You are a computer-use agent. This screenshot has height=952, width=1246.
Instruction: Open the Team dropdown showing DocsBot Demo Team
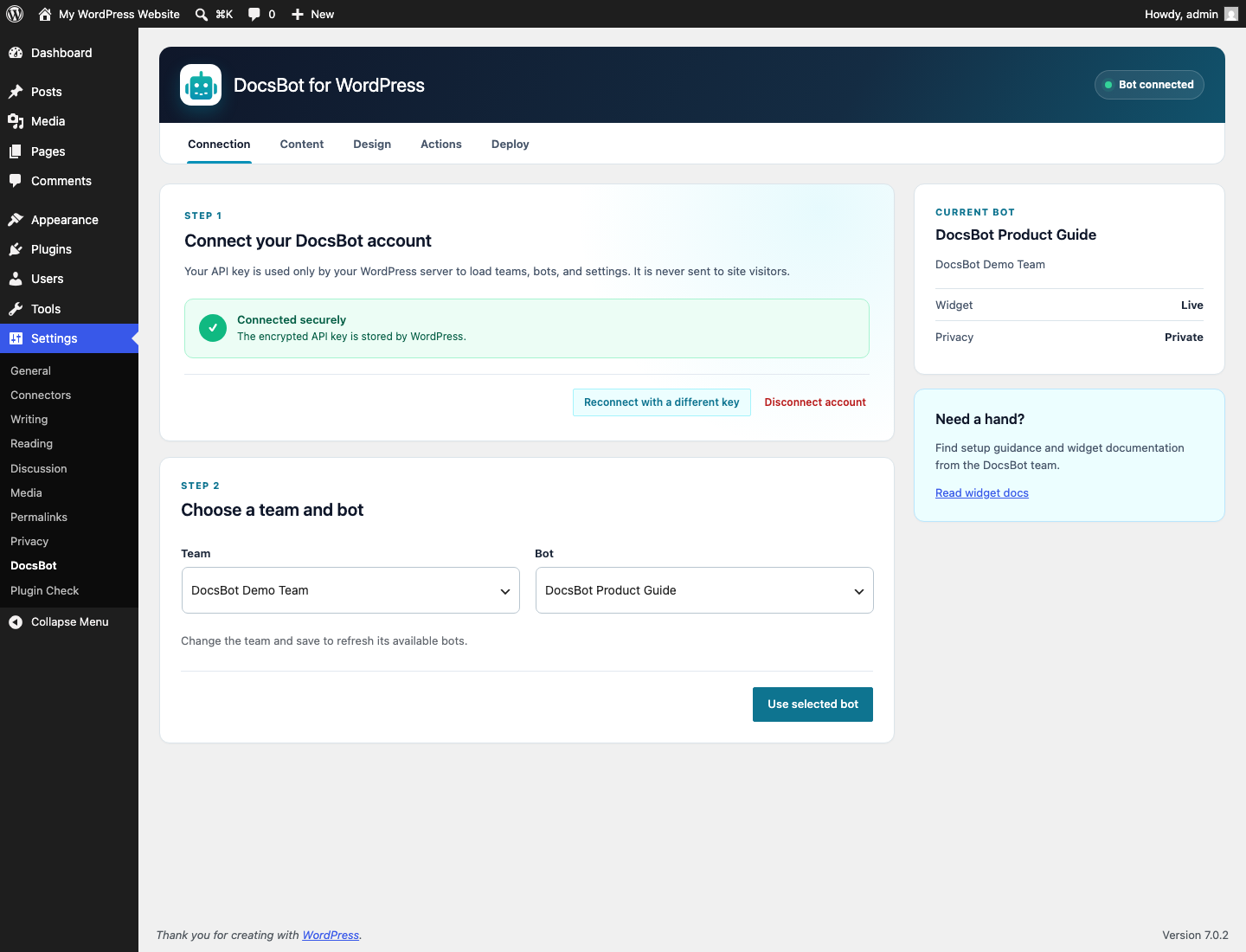coord(350,590)
